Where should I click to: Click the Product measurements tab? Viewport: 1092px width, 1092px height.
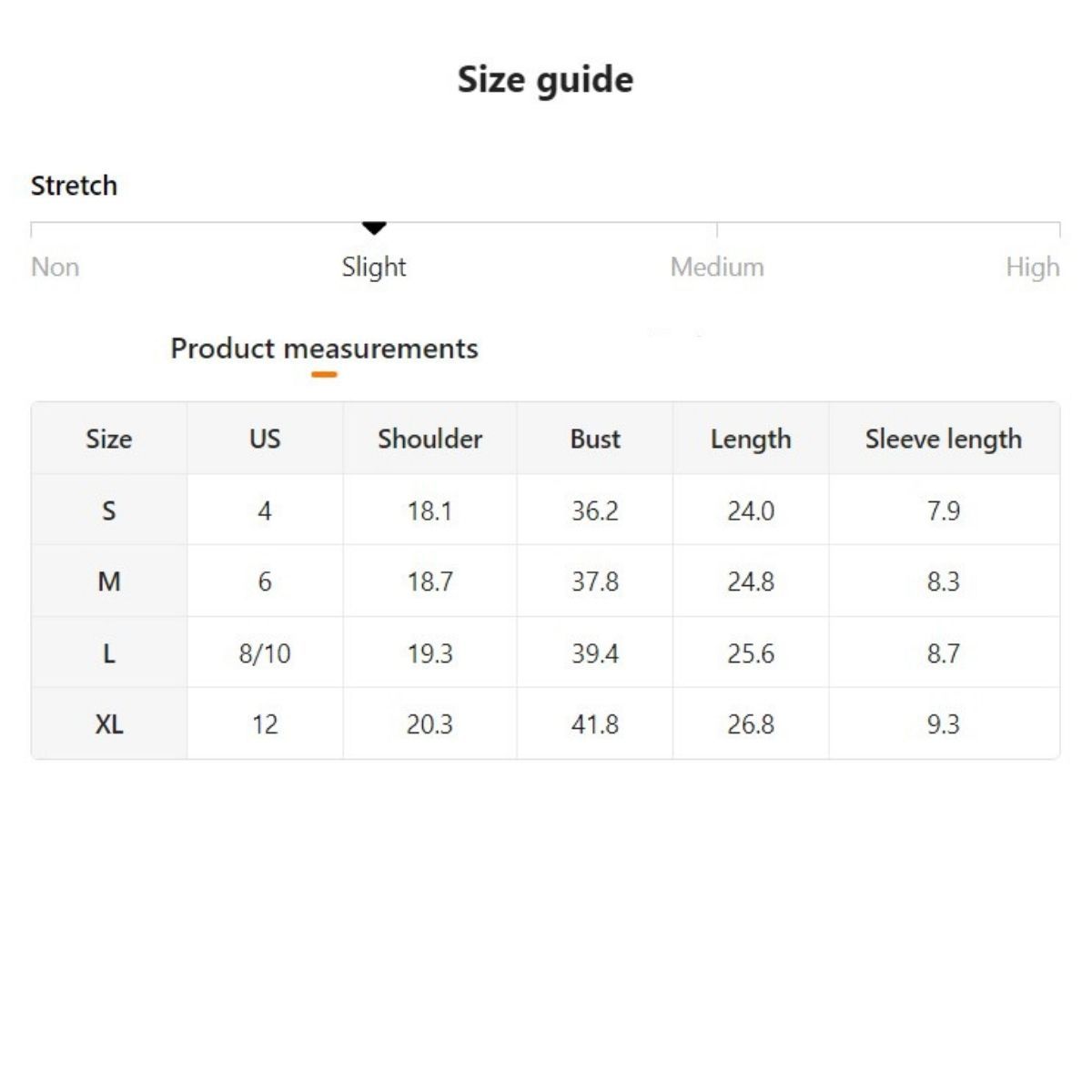pyautogui.click(x=324, y=349)
